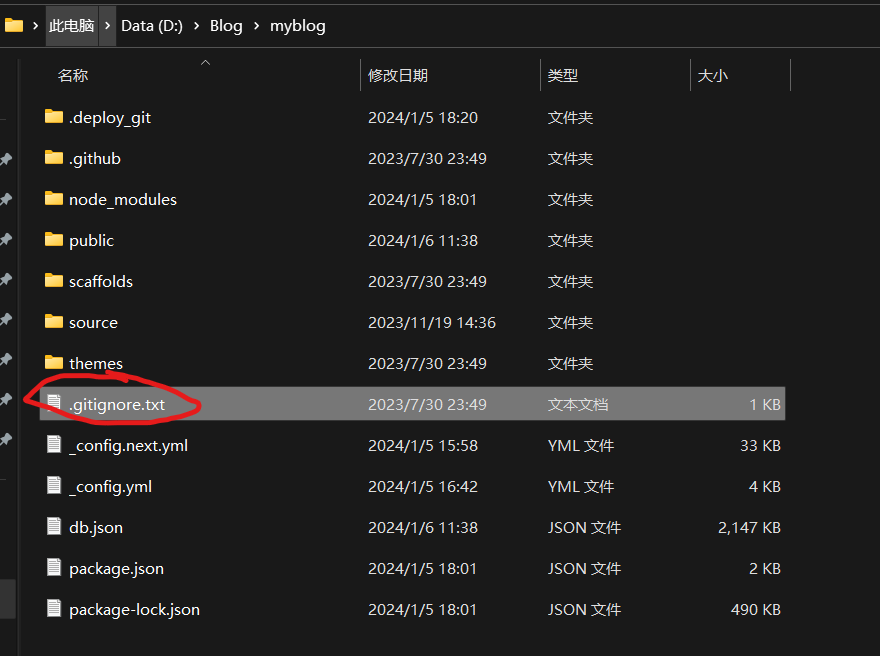Sort by 类型 column header
Screen dimensions: 880x656
click(x=563, y=76)
